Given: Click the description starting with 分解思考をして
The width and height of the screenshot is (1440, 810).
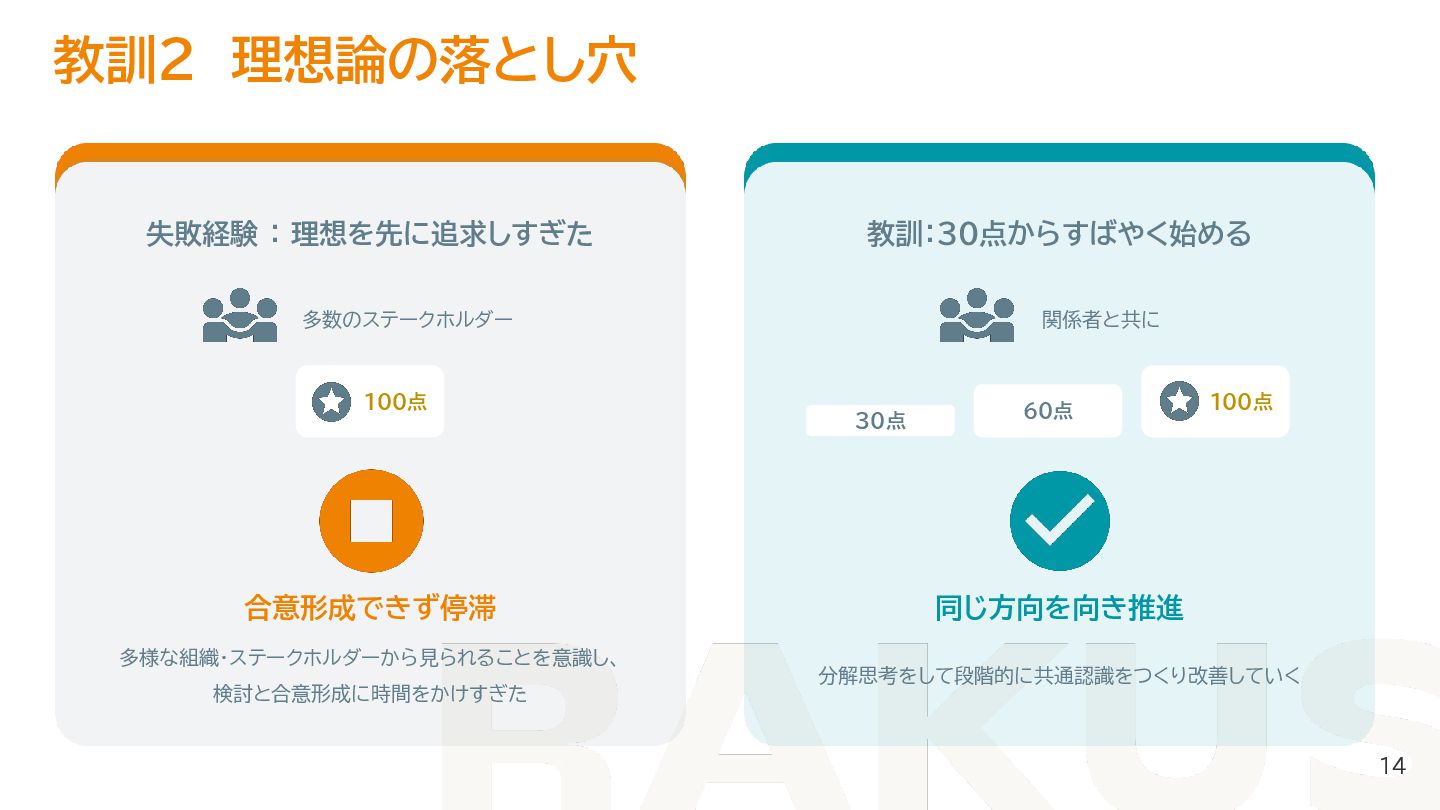Looking at the screenshot, I should coord(1059,676).
